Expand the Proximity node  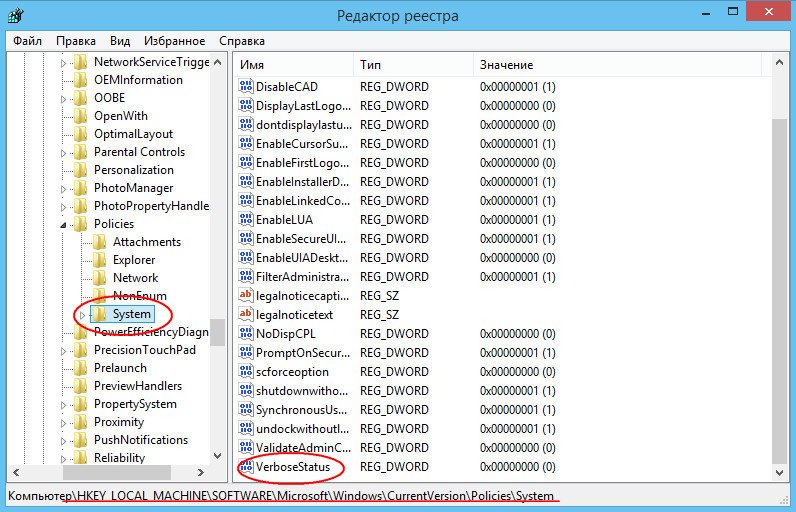63,423
